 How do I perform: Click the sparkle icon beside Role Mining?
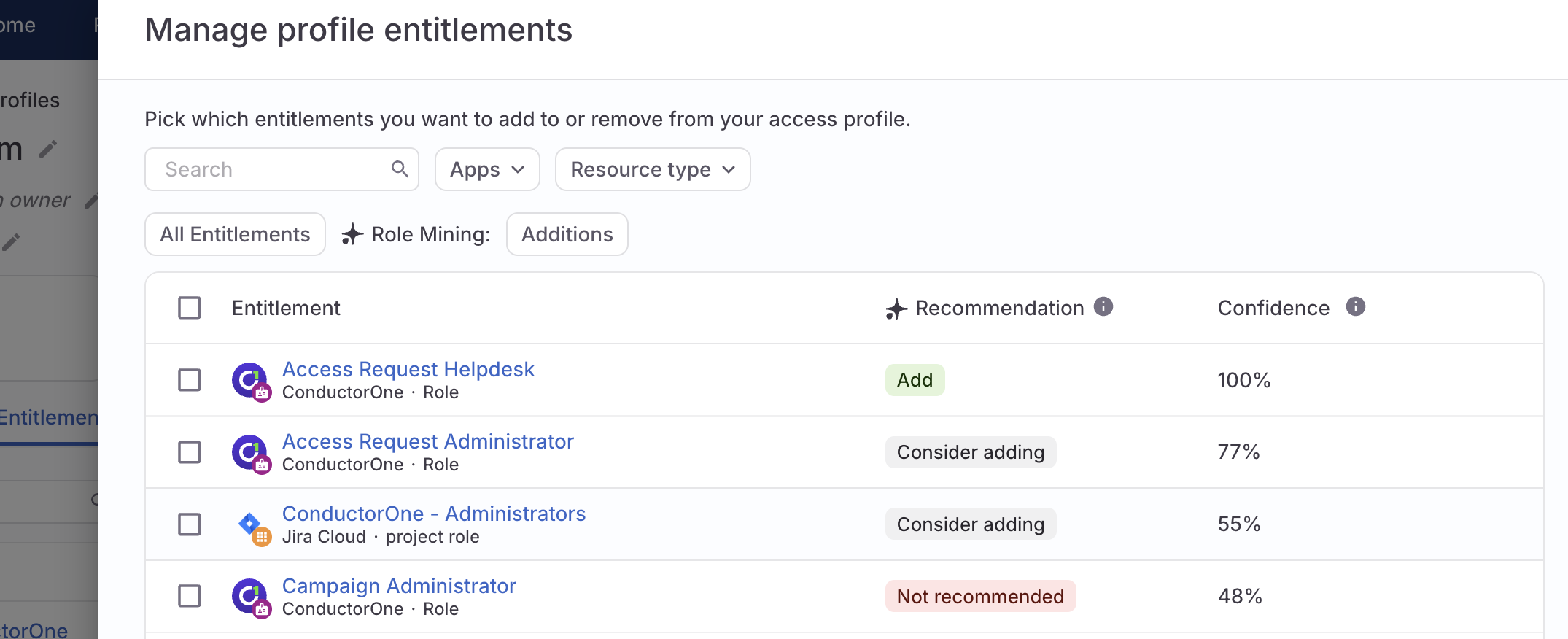click(x=352, y=234)
